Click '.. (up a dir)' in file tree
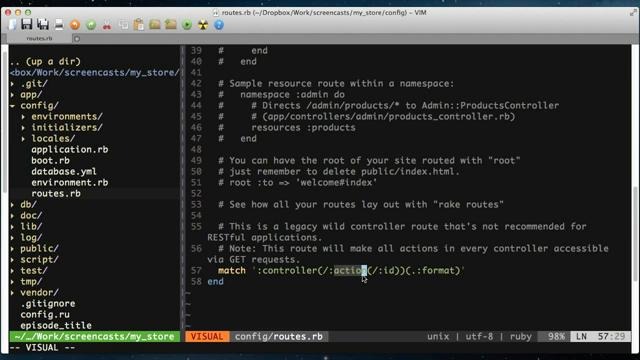Viewport: 640px width, 360px height. coord(45,62)
